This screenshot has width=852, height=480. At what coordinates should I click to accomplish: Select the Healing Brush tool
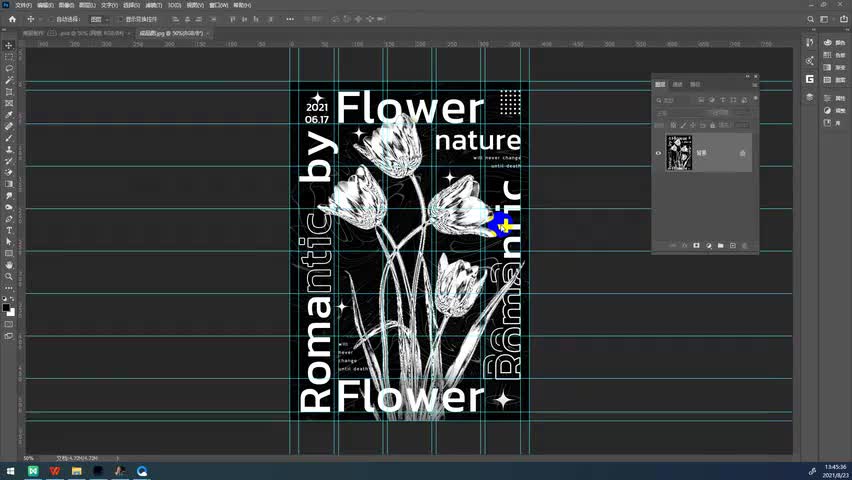click(x=9, y=126)
